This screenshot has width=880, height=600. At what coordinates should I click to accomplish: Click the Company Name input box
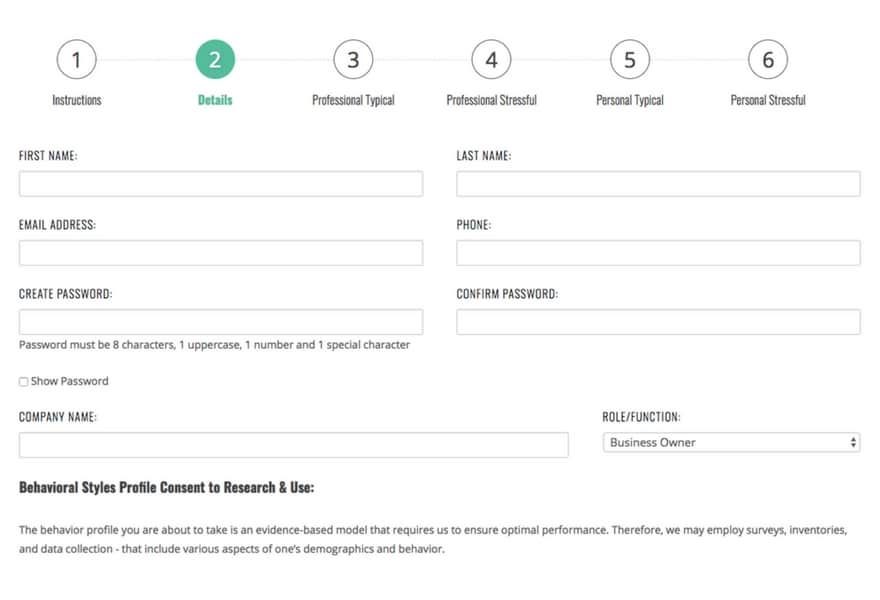(x=293, y=445)
